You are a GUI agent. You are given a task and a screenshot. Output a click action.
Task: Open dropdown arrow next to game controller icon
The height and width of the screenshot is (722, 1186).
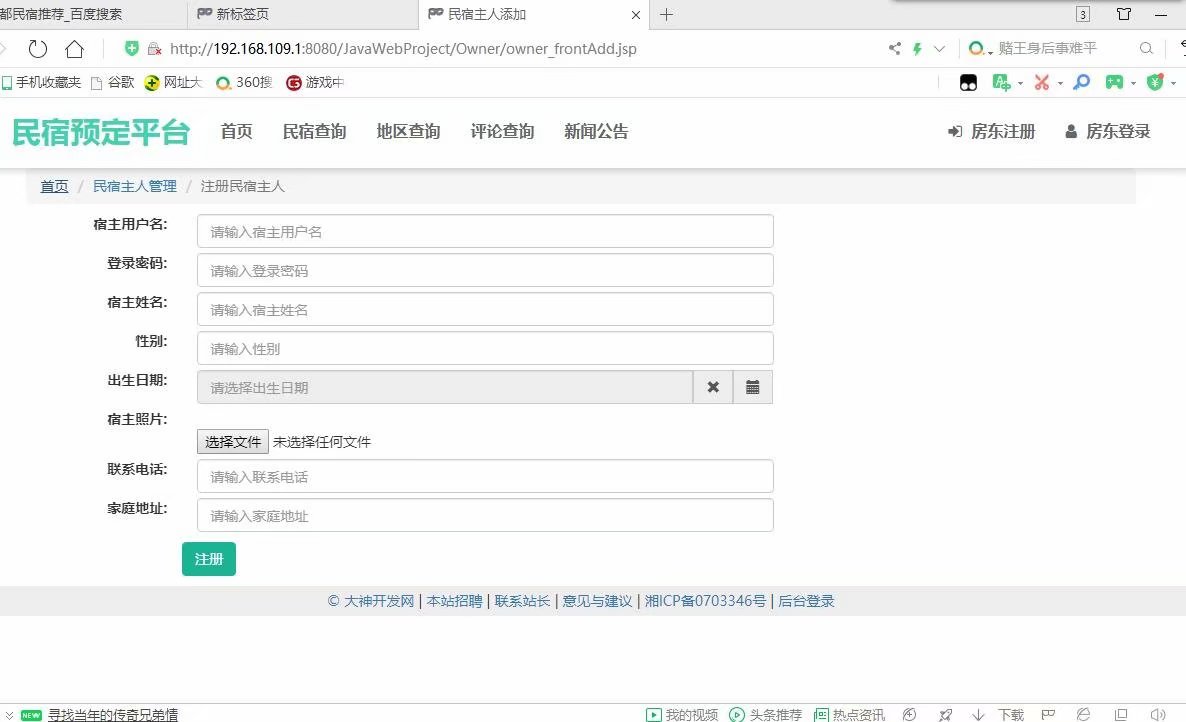pyautogui.click(x=1133, y=83)
